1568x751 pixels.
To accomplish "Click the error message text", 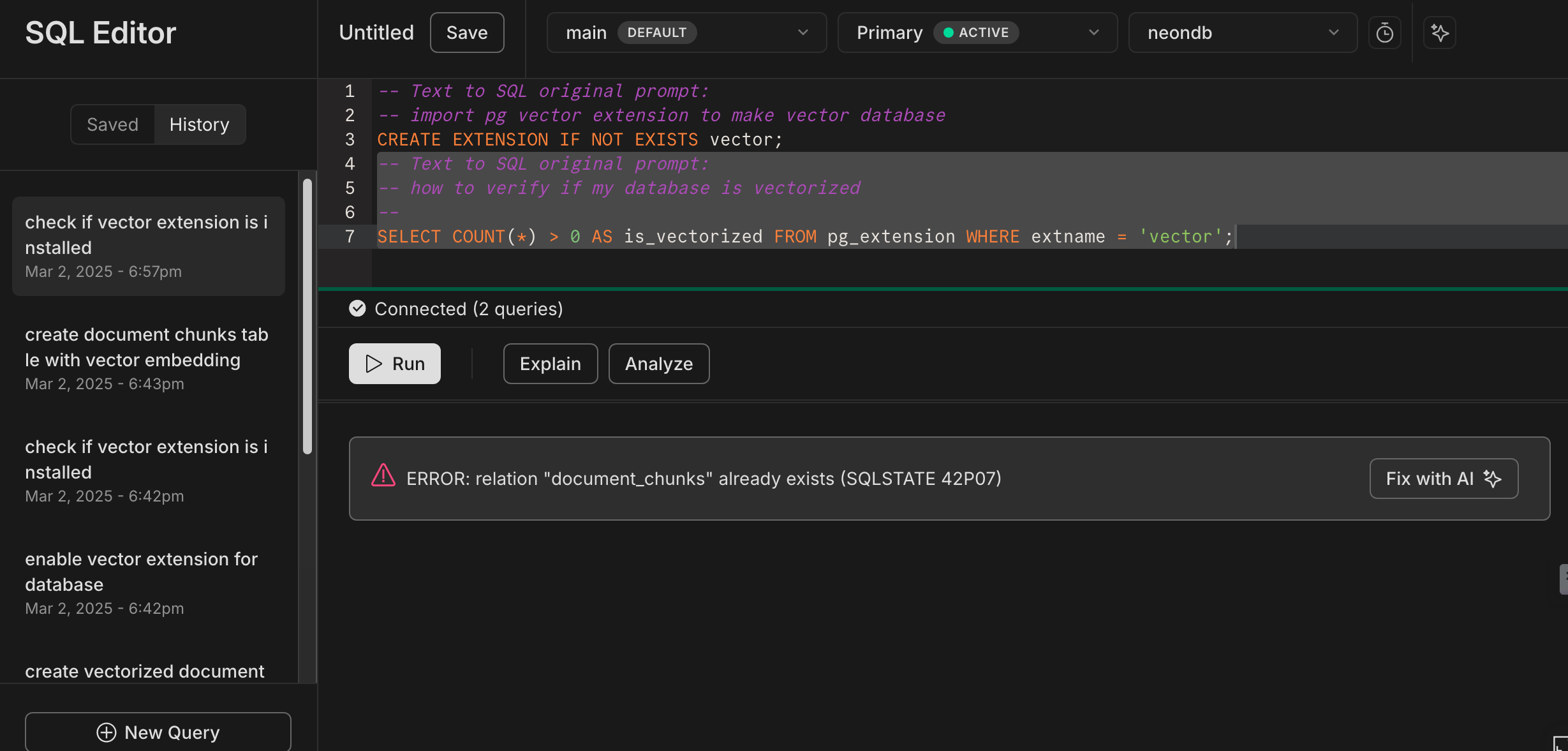I will click(x=704, y=479).
